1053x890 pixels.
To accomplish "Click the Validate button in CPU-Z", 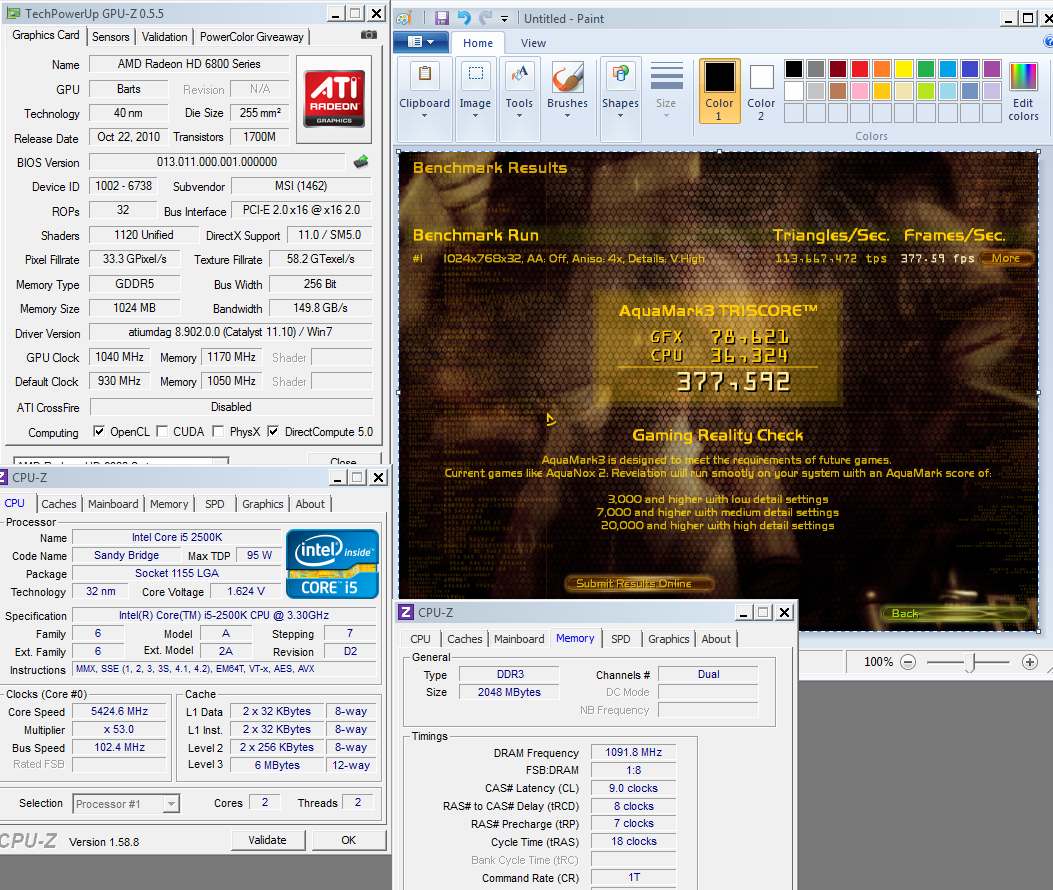I will tap(267, 840).
